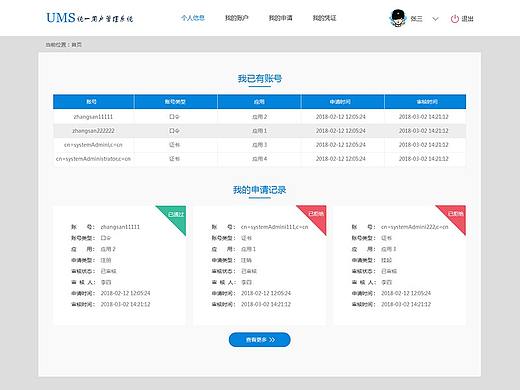Click the 应用 column header
Viewport: 520px width, 390px height.
(259, 102)
